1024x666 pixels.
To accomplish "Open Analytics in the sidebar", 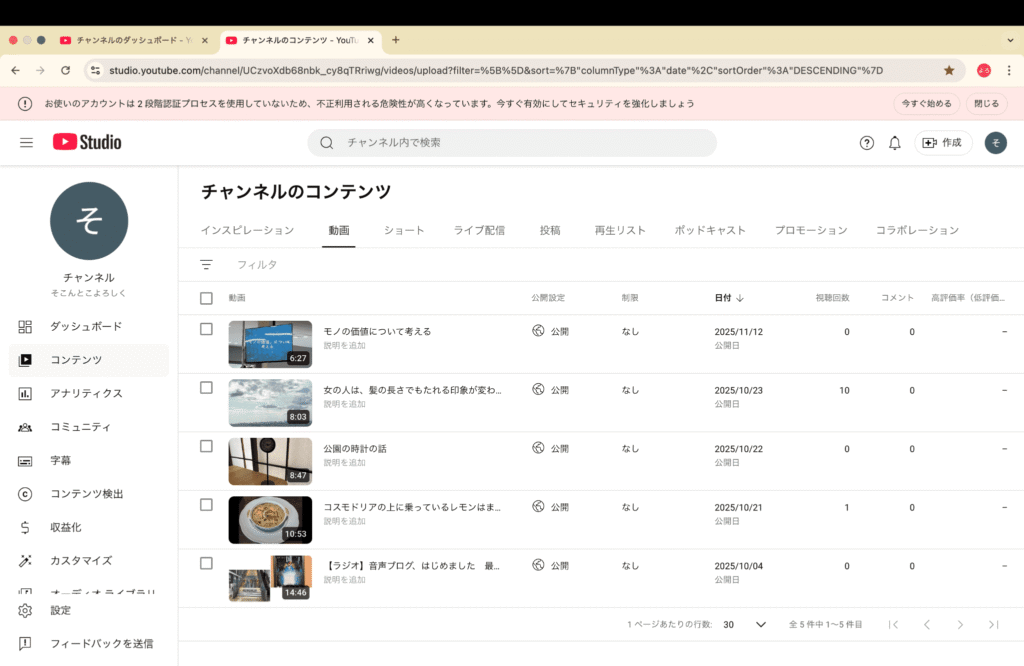I will coord(86,393).
